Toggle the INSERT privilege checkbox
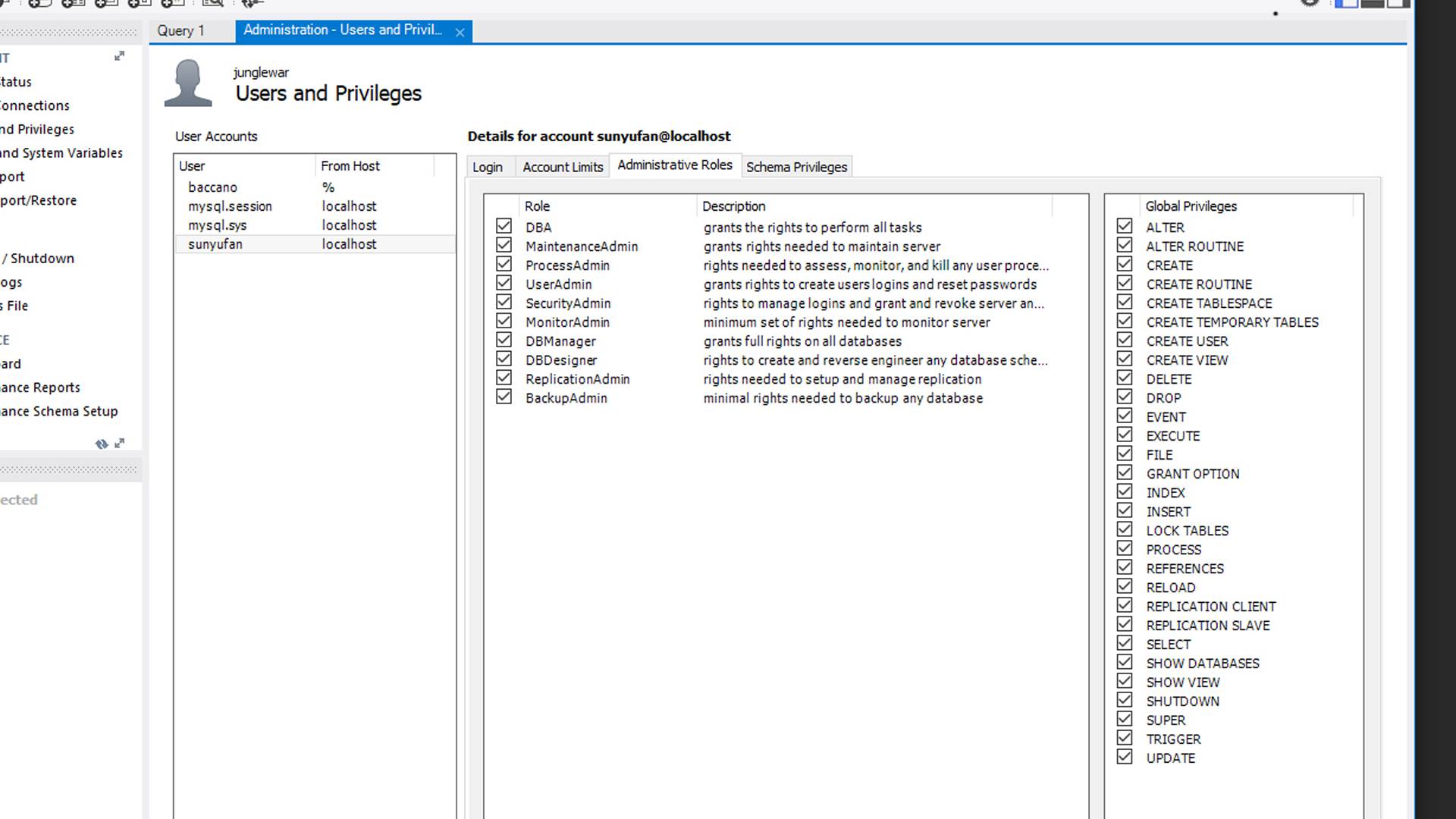 tap(1125, 510)
